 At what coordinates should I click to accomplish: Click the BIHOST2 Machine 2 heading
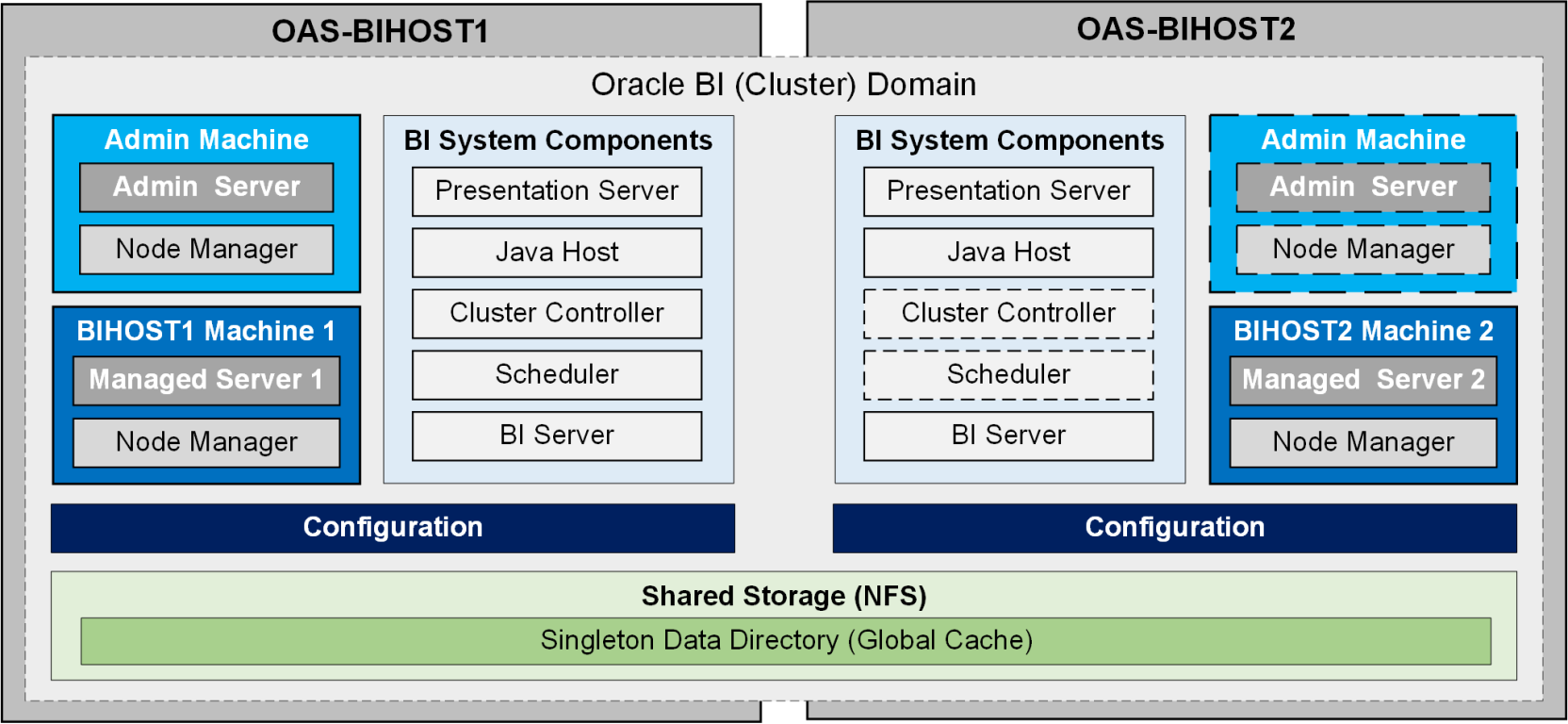pos(1364,331)
